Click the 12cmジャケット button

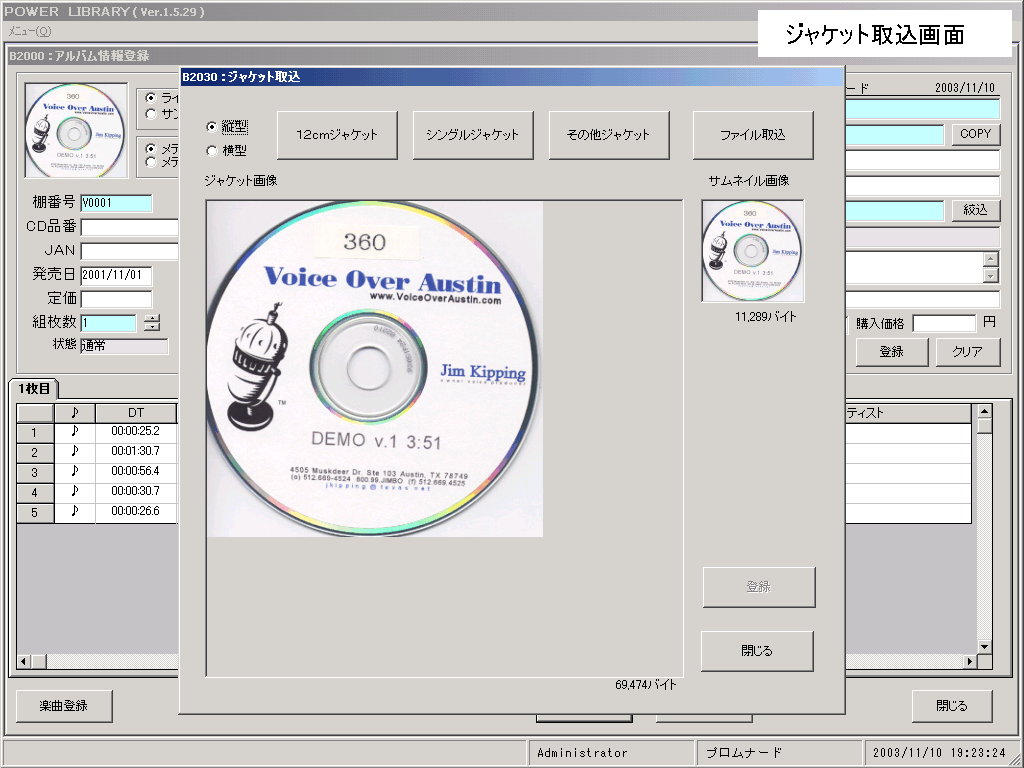[x=337, y=135]
